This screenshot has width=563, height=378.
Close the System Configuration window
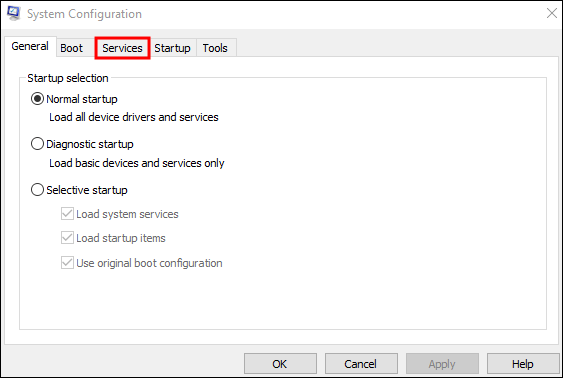(x=552, y=14)
